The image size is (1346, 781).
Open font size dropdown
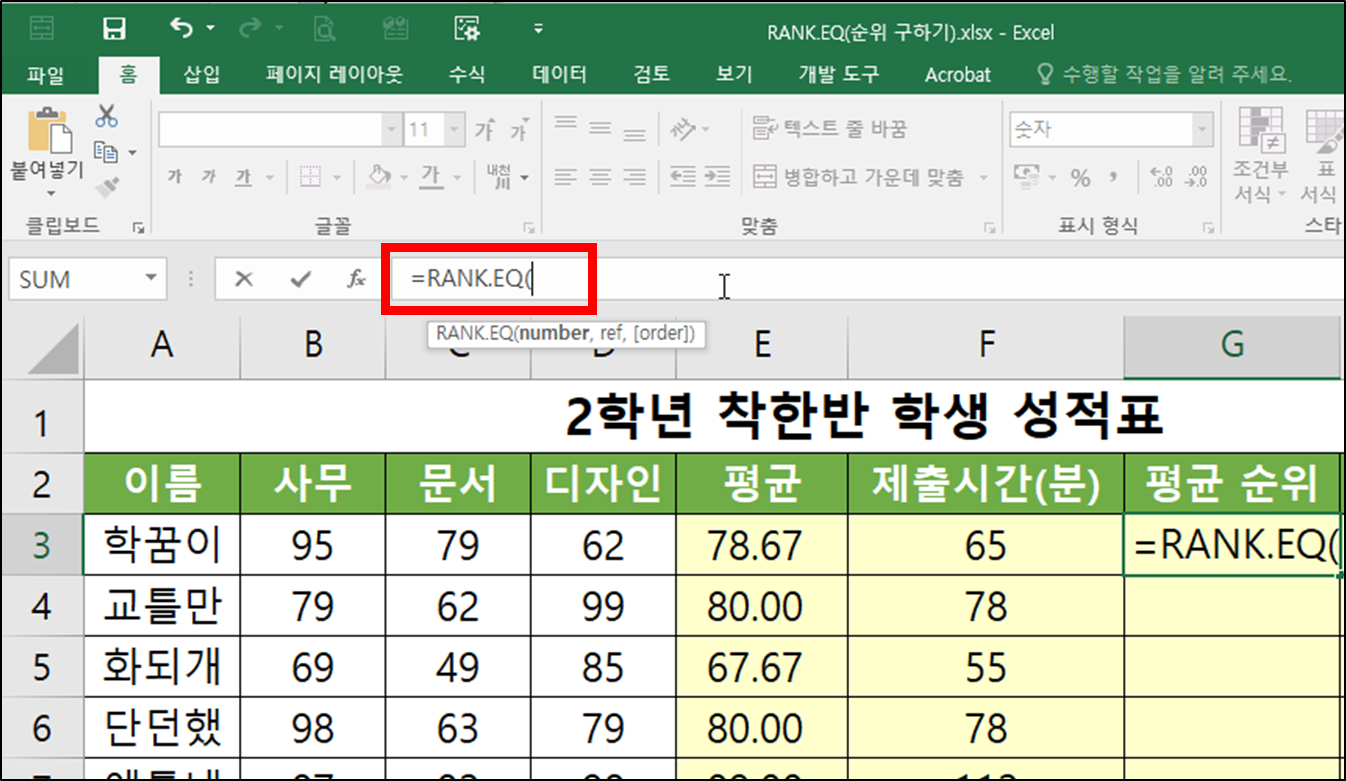455,130
